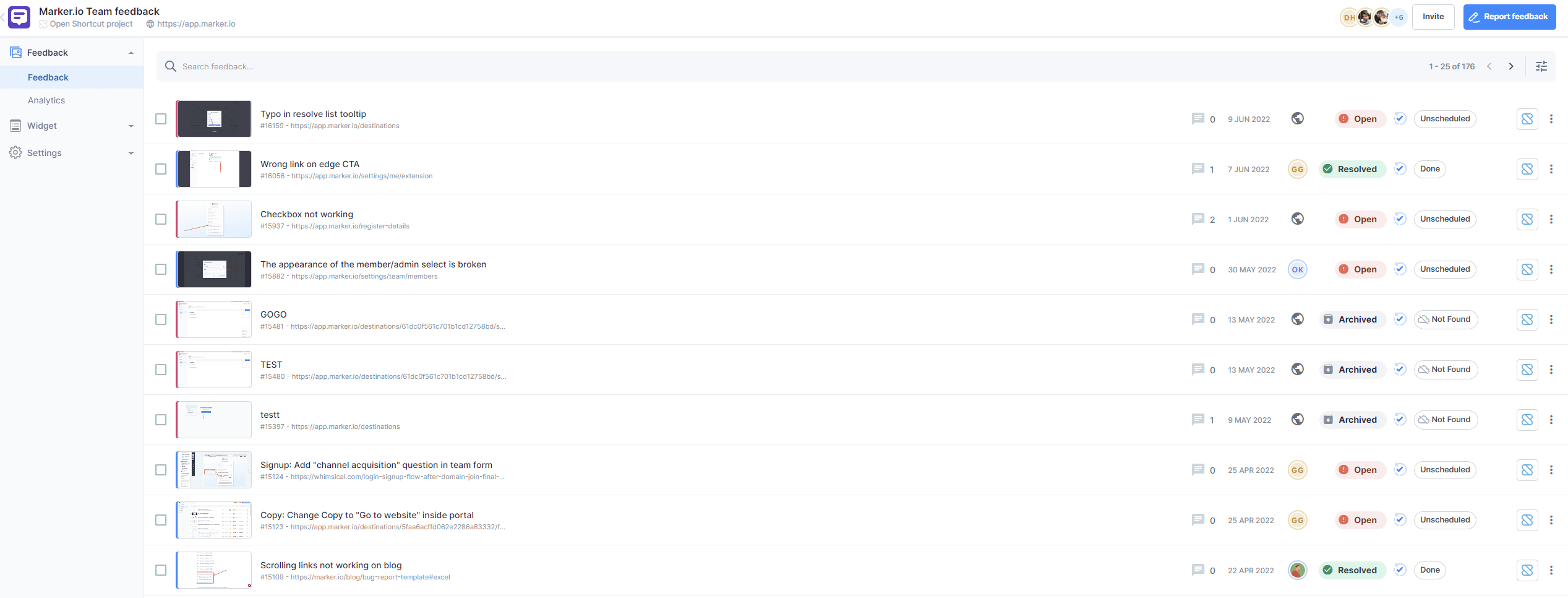The width and height of the screenshot is (1568, 598).
Task: Click the Report feedback button
Action: click(1509, 17)
